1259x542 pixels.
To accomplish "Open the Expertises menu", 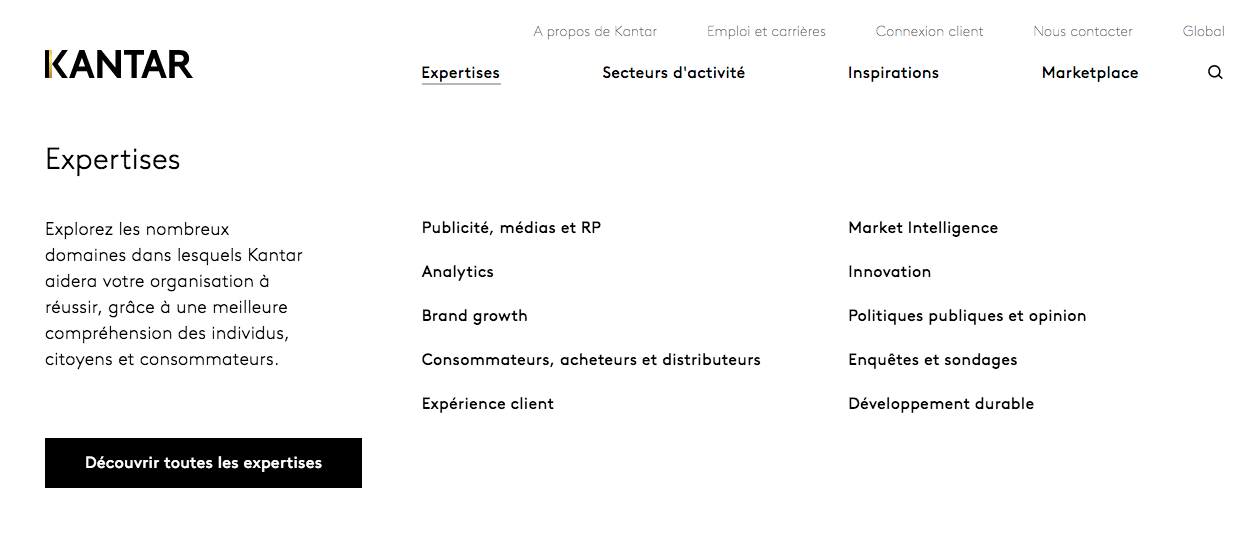I will (x=461, y=73).
